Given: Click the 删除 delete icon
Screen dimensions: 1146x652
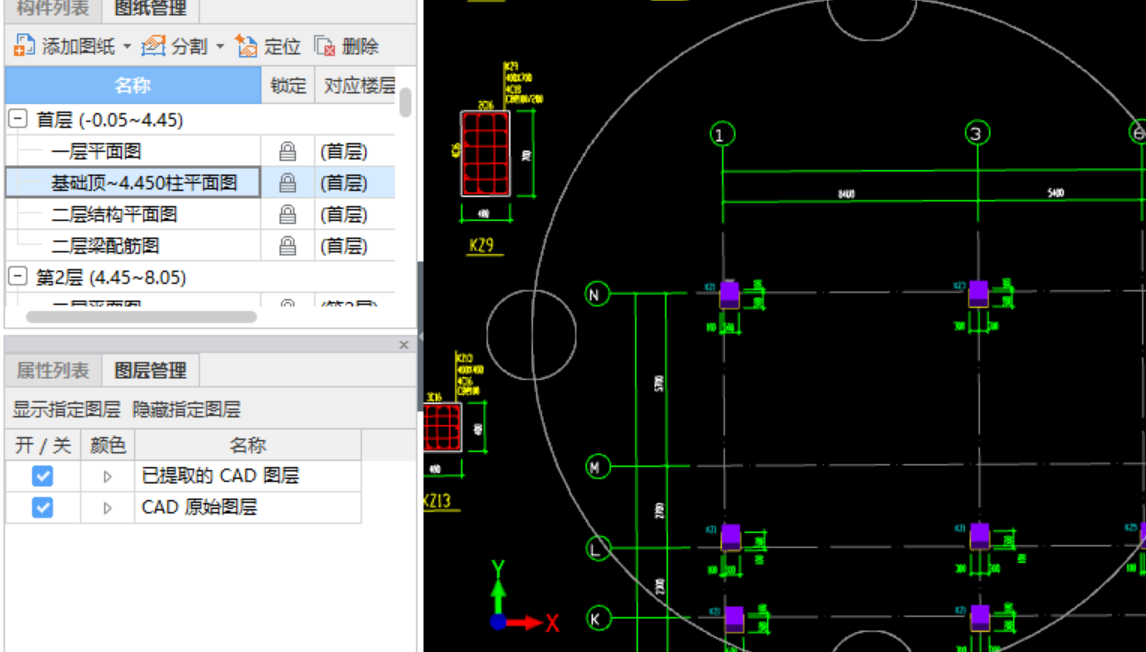Looking at the screenshot, I should [325, 46].
